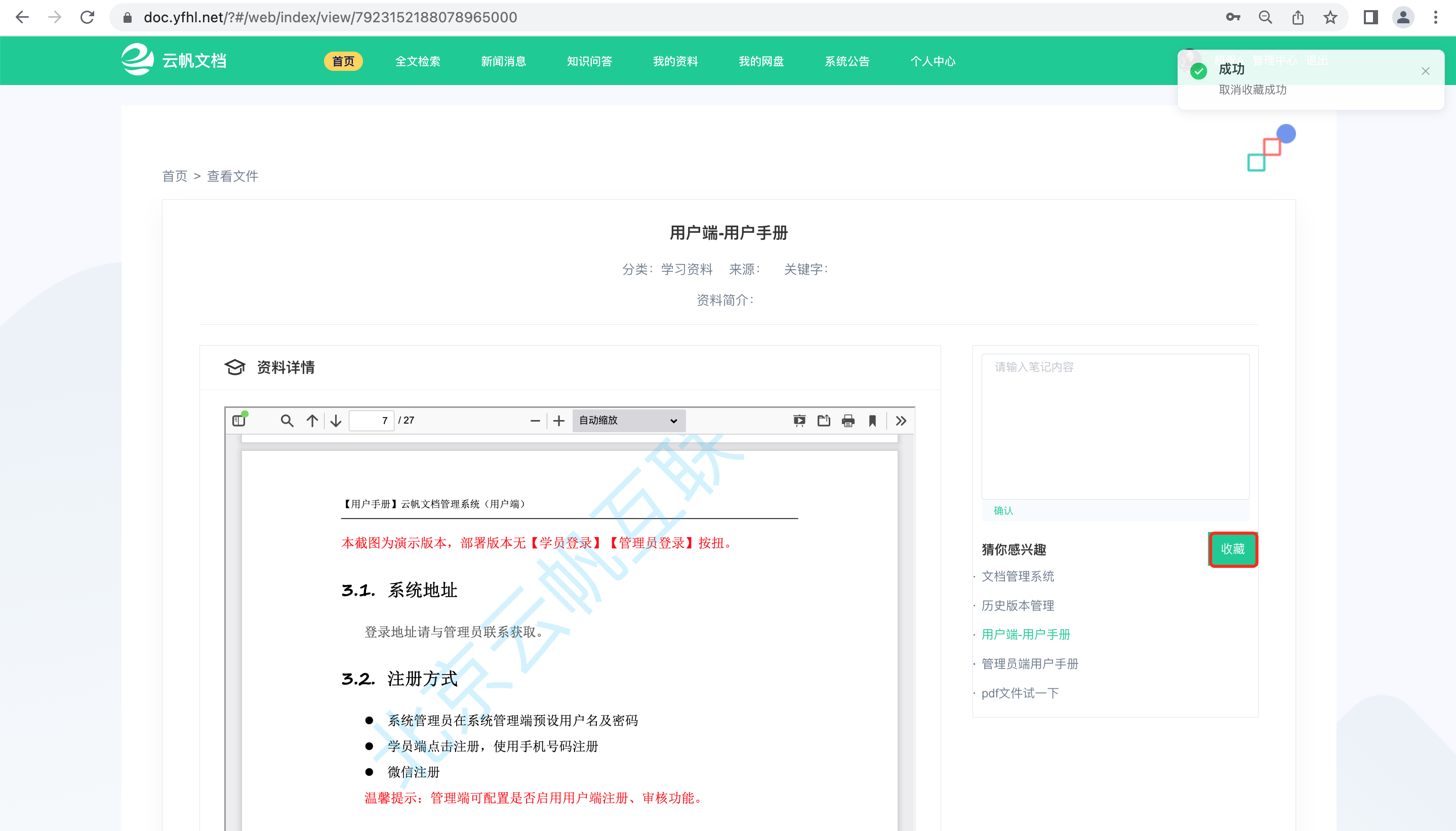This screenshot has height=831, width=1456.
Task: Open the 系统公告 menu item
Action: tap(847, 61)
